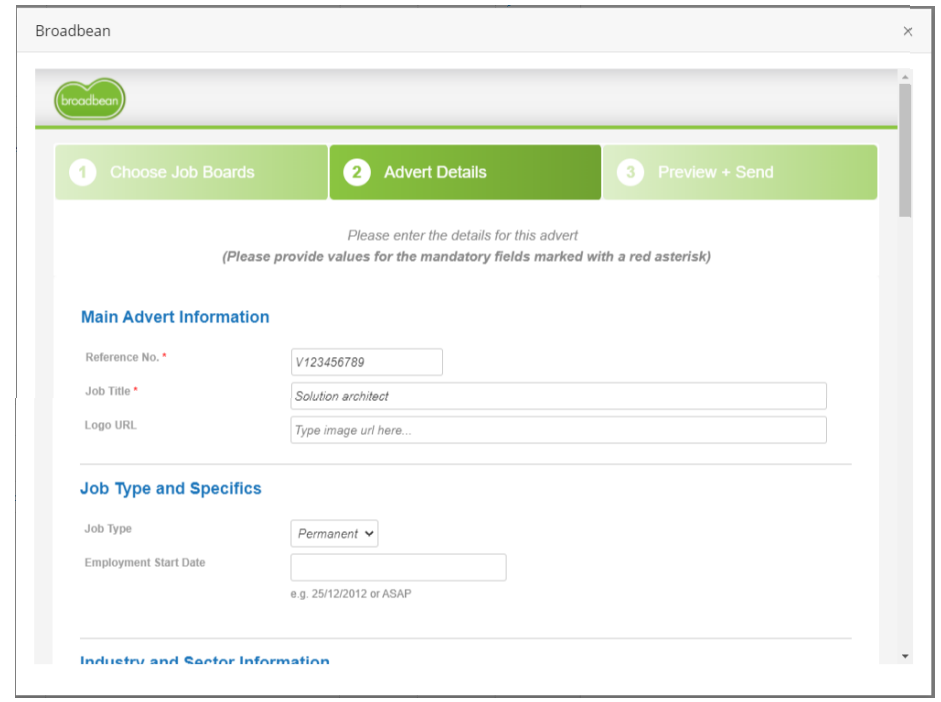
Task: Click the e.g. 25/12/2012 or ASAP hint
Action: 351,593
